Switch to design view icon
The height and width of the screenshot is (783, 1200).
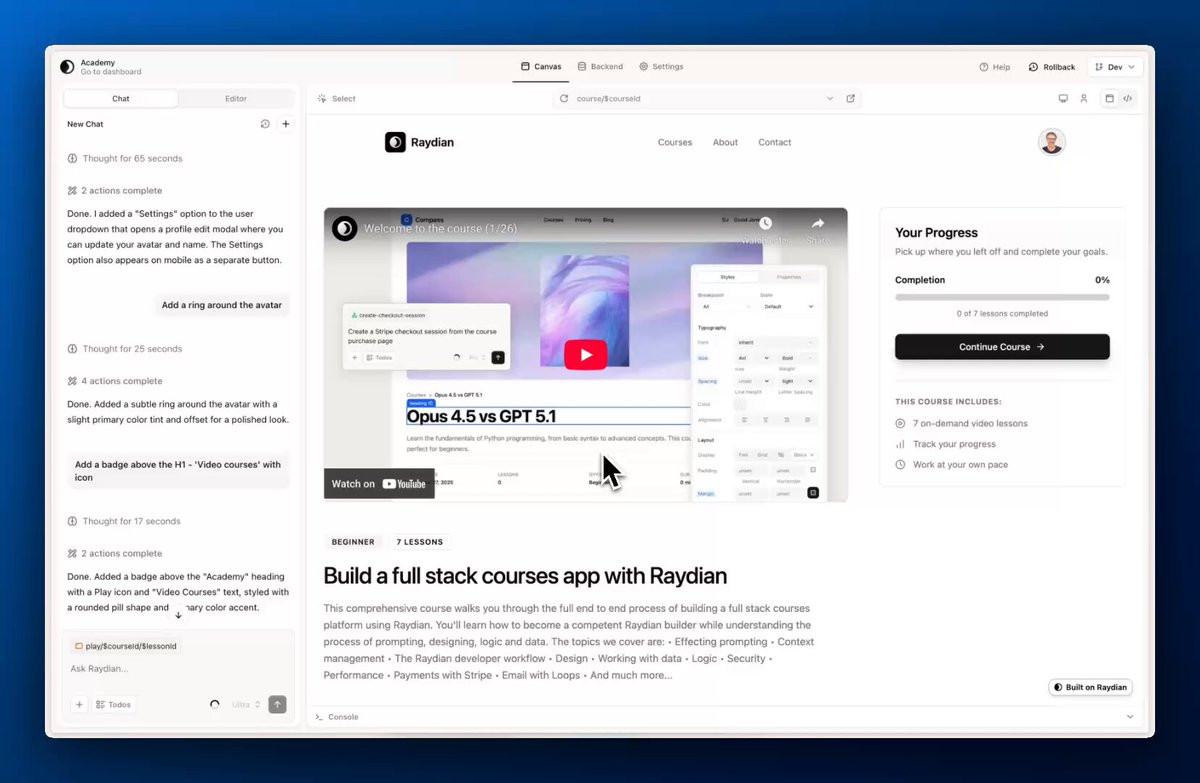click(x=1109, y=99)
